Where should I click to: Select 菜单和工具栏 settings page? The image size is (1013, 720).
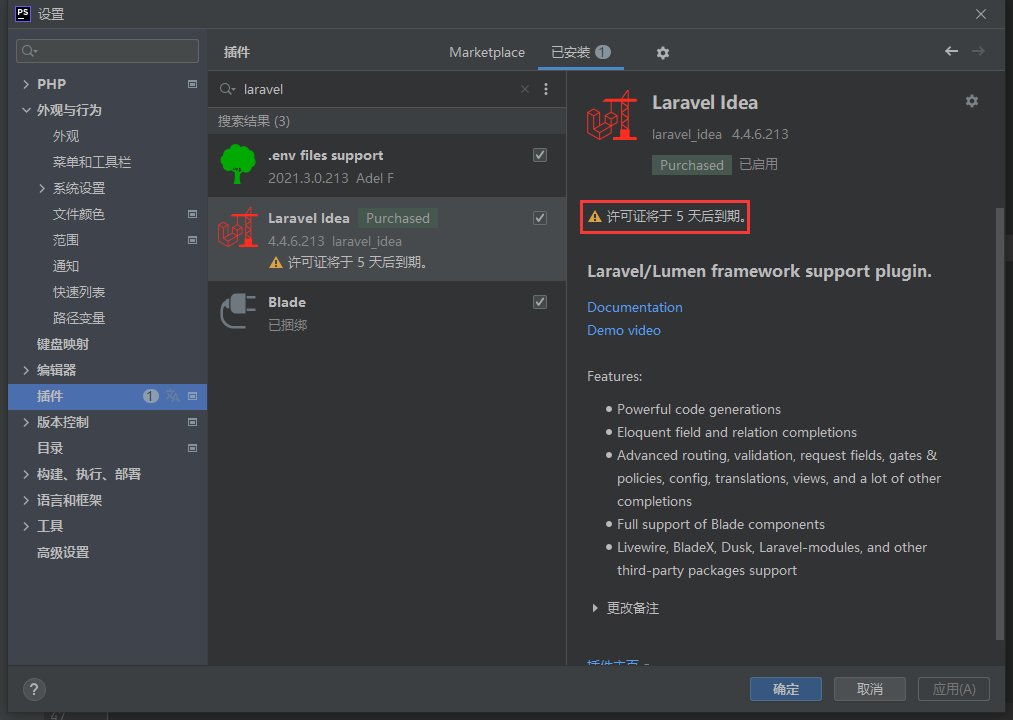click(x=92, y=162)
